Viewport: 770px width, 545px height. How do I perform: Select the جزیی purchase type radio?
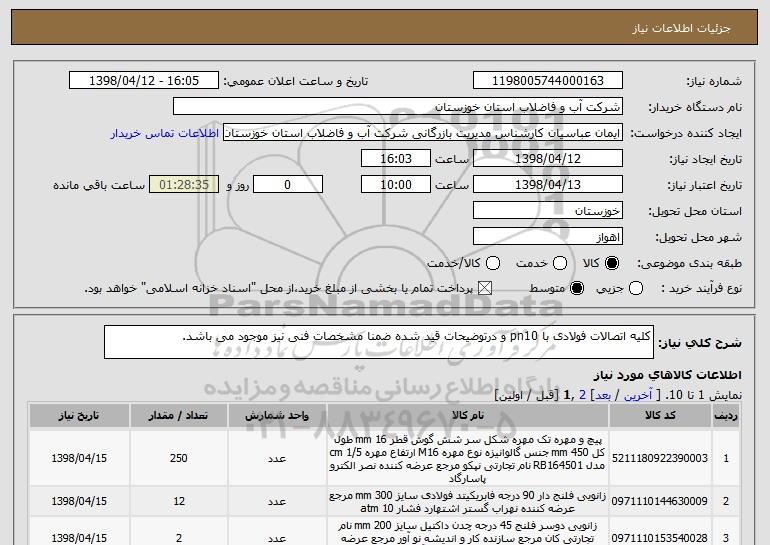click(636, 288)
